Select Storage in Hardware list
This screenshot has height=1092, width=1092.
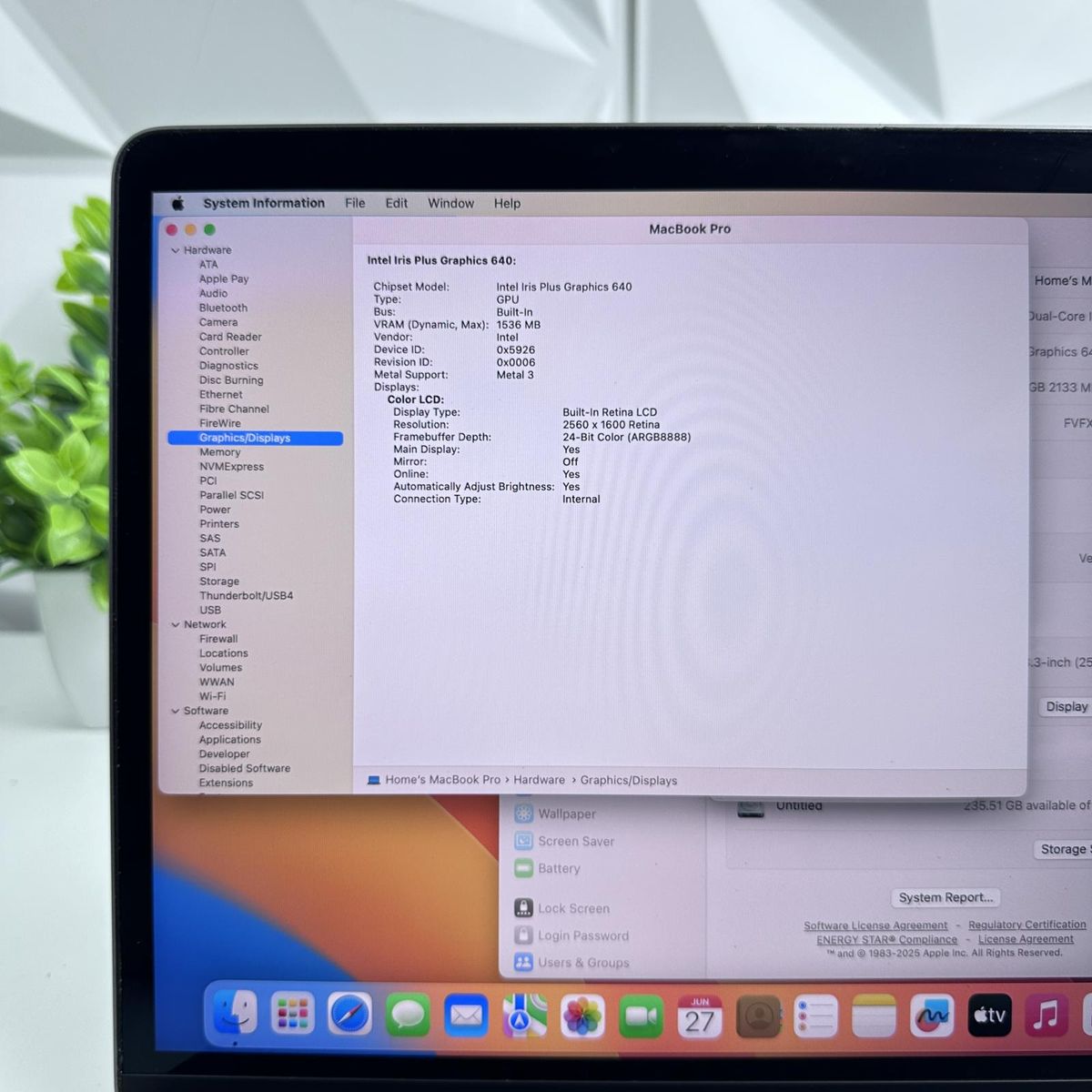pos(219,581)
